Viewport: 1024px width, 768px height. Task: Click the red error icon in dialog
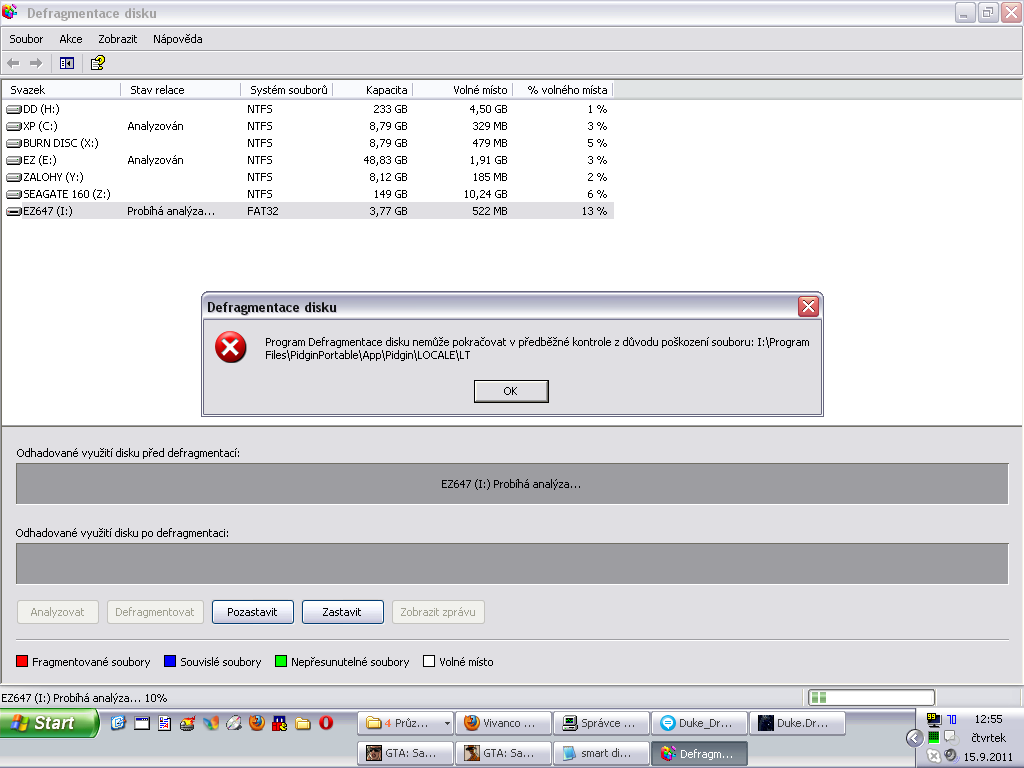click(231, 347)
